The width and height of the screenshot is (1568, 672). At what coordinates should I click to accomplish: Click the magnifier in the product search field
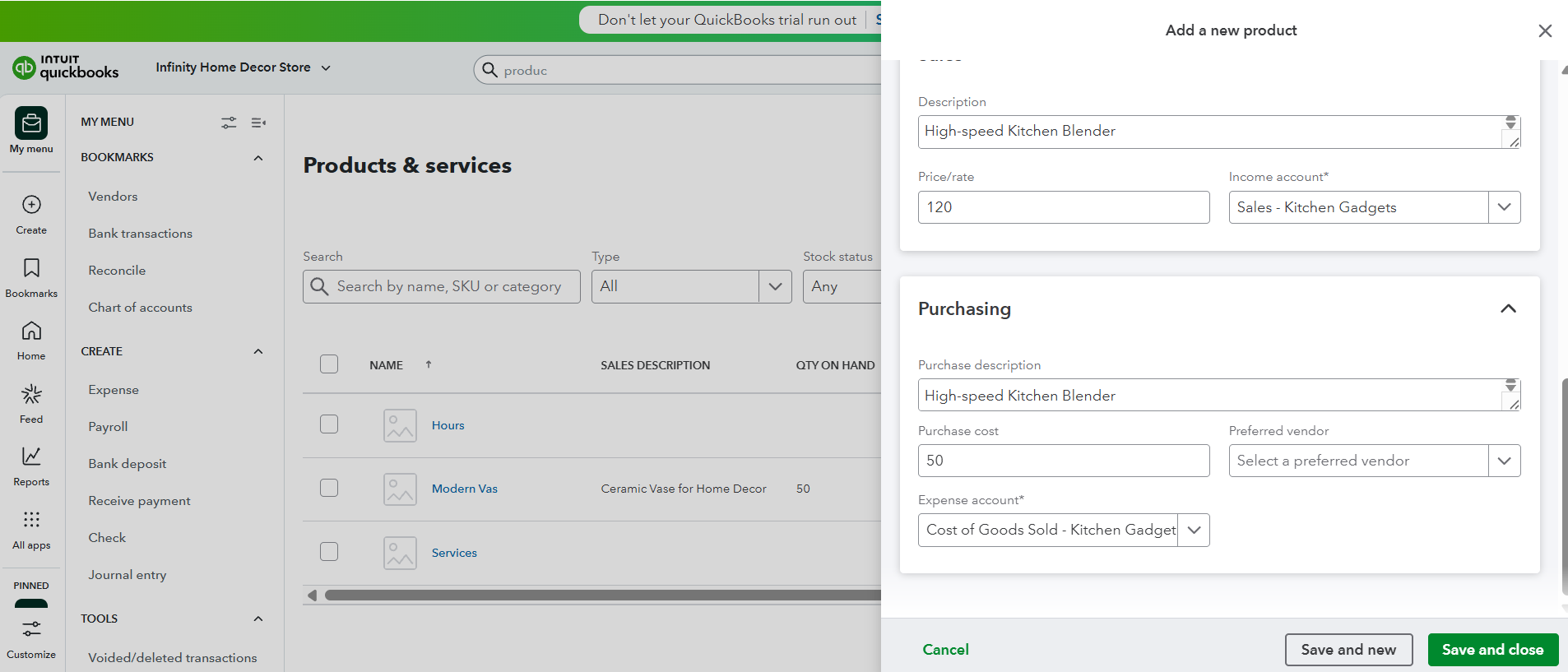319,286
